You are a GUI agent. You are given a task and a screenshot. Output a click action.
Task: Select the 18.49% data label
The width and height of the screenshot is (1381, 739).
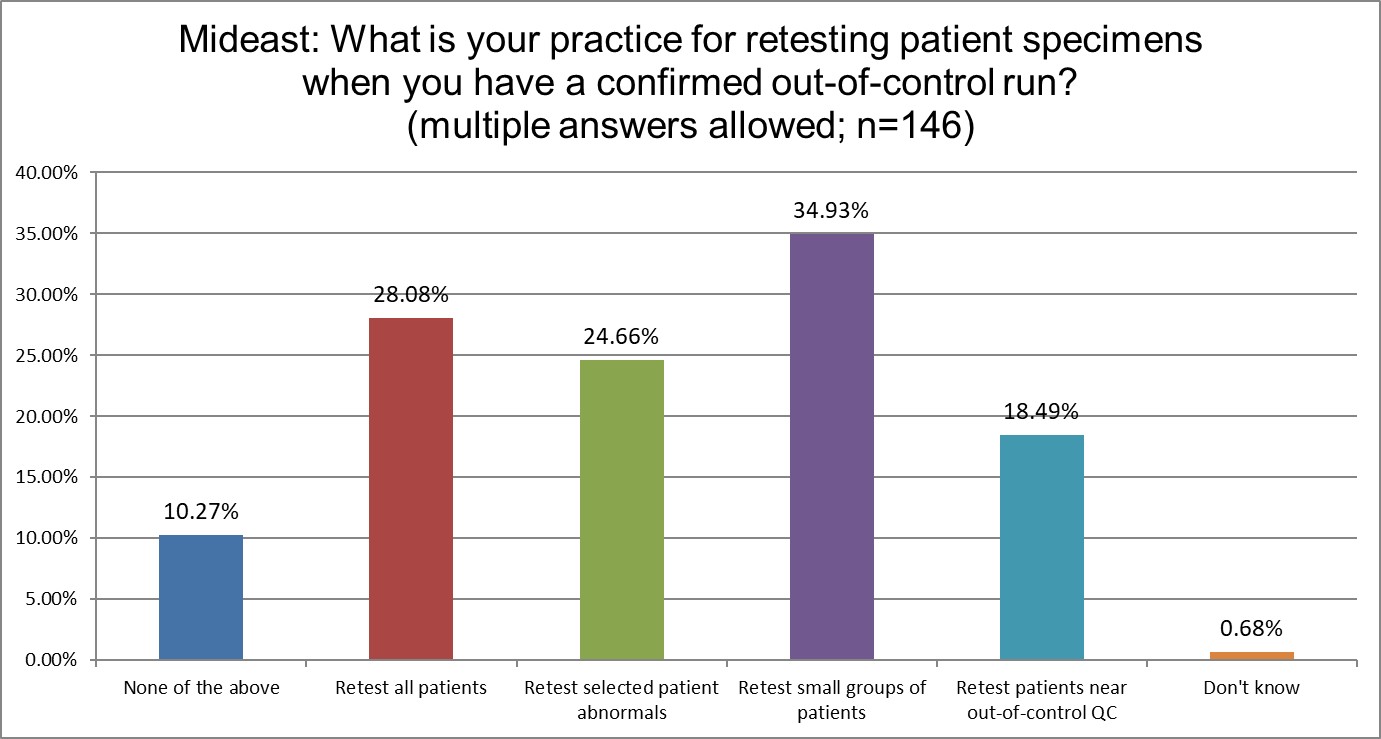pyautogui.click(x=1042, y=412)
